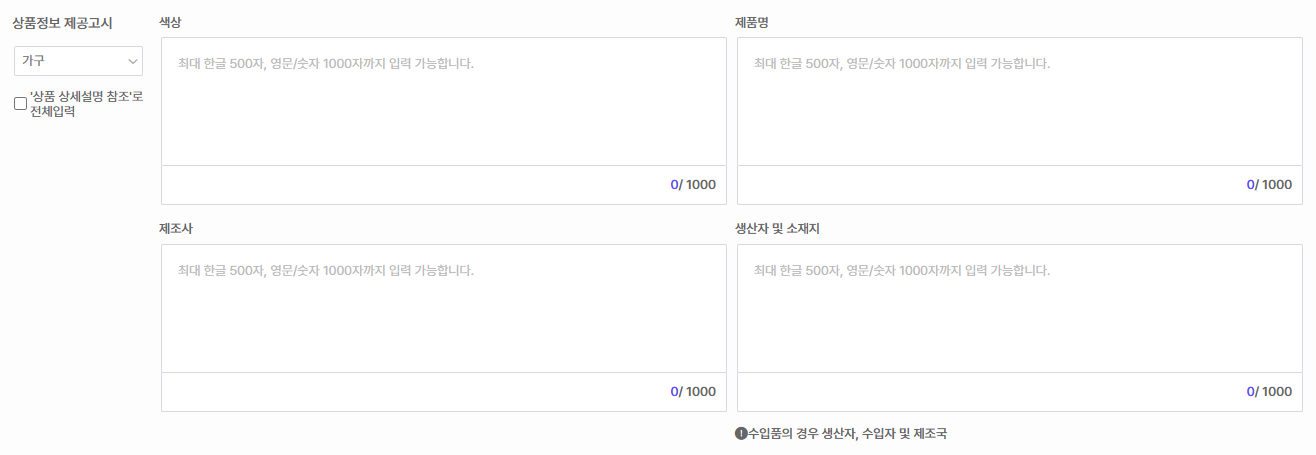Click the 색상 character counter 0/1000

(x=693, y=185)
